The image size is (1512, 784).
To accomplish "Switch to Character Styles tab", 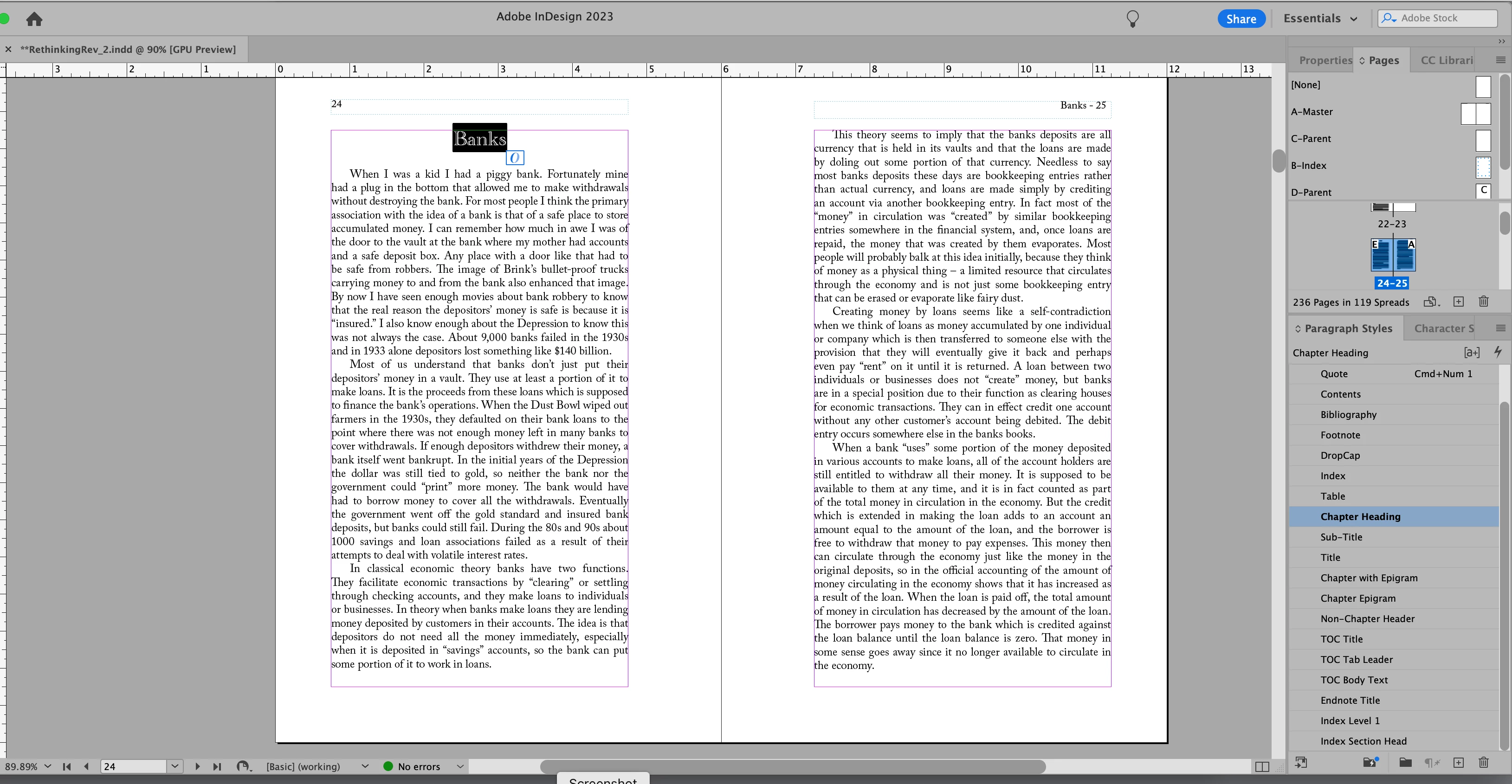I will pyautogui.click(x=1443, y=328).
